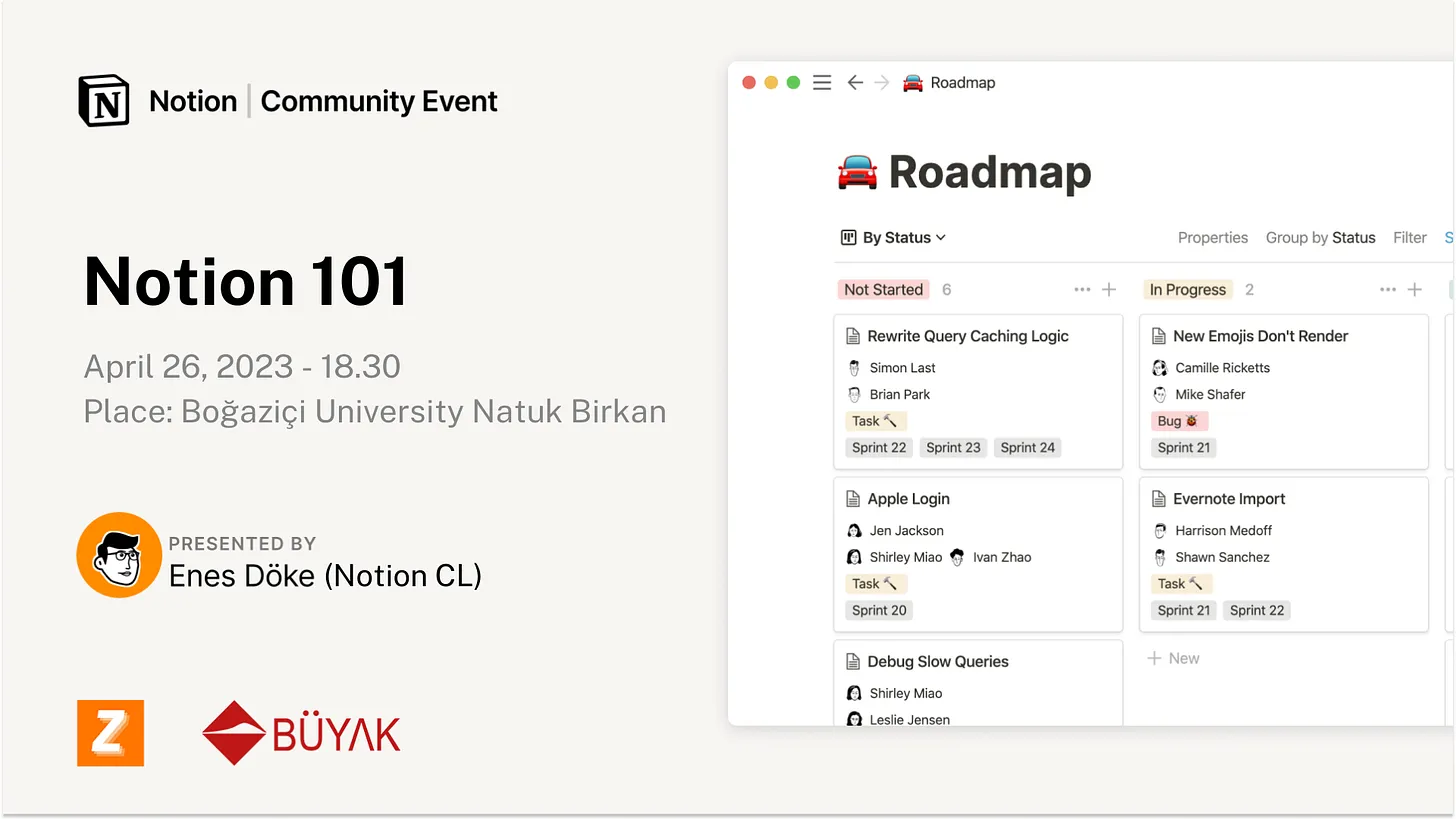Add a card with the In Progress plus icon

[x=1415, y=290]
